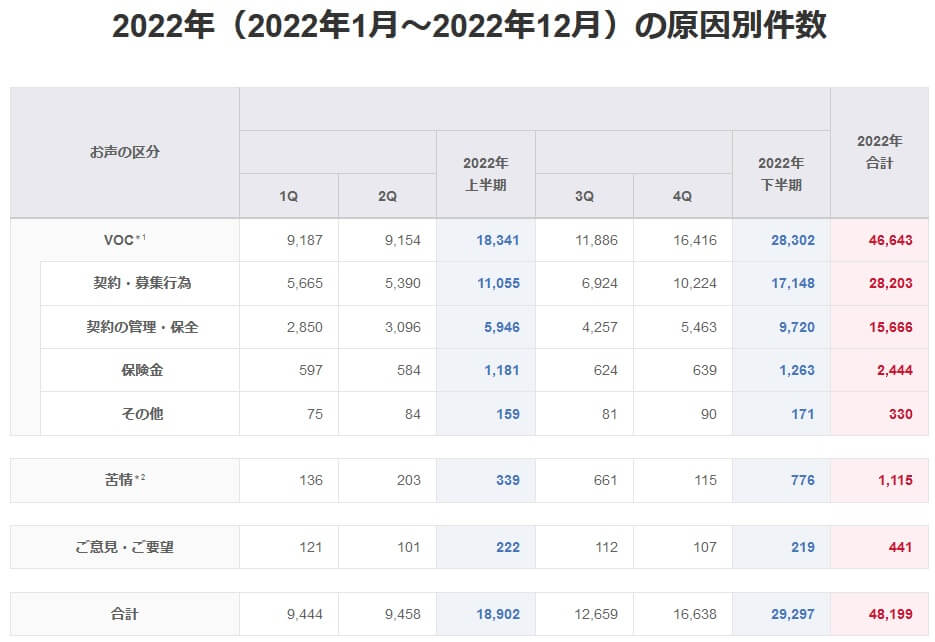Screen dimensions: 935x642
Task: Click the 1Q column header
Action: [x=289, y=196]
